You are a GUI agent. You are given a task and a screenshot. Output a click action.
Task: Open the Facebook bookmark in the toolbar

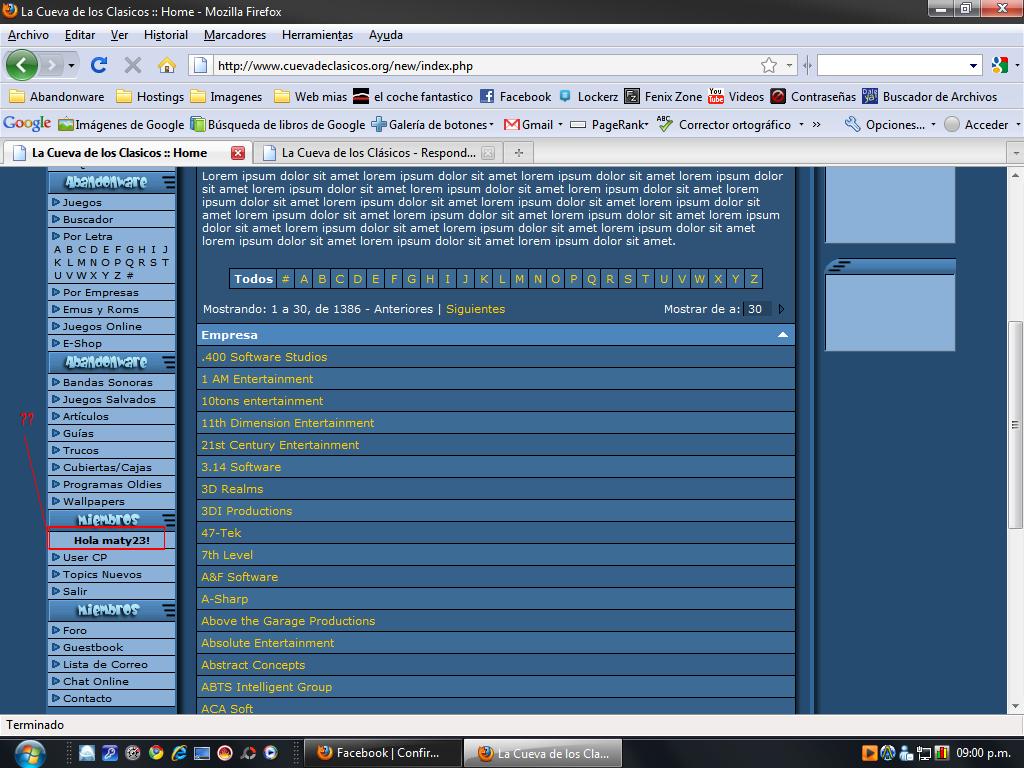pyautogui.click(x=515, y=97)
